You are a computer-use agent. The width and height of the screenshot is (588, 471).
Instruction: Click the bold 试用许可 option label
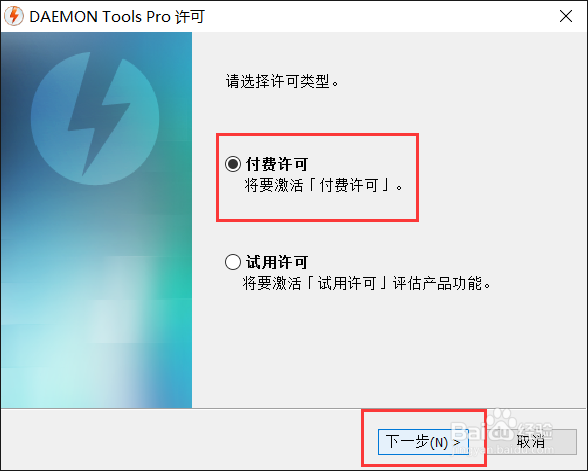(x=277, y=262)
